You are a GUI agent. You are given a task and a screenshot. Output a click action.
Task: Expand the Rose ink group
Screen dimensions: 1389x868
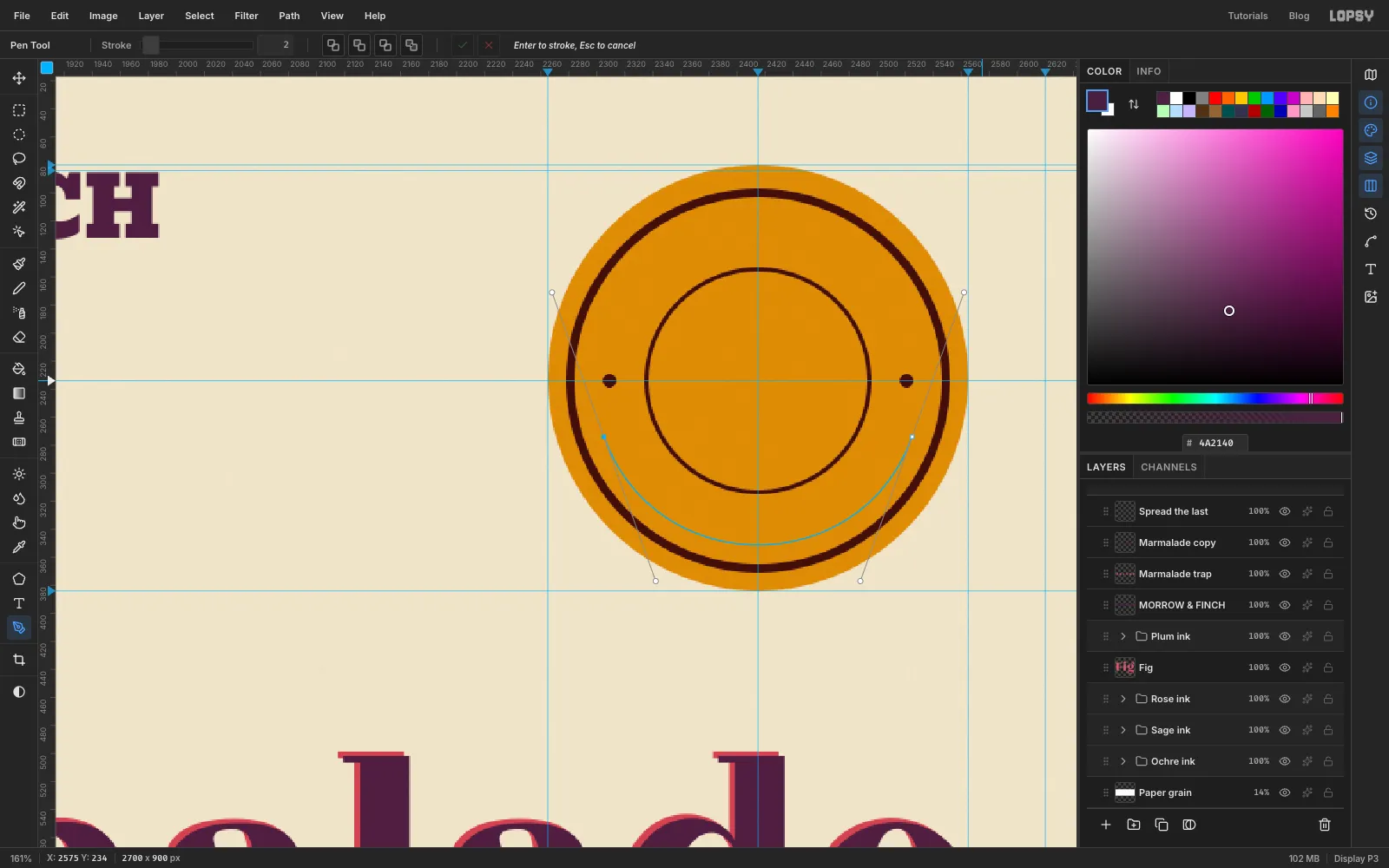[1123, 699]
